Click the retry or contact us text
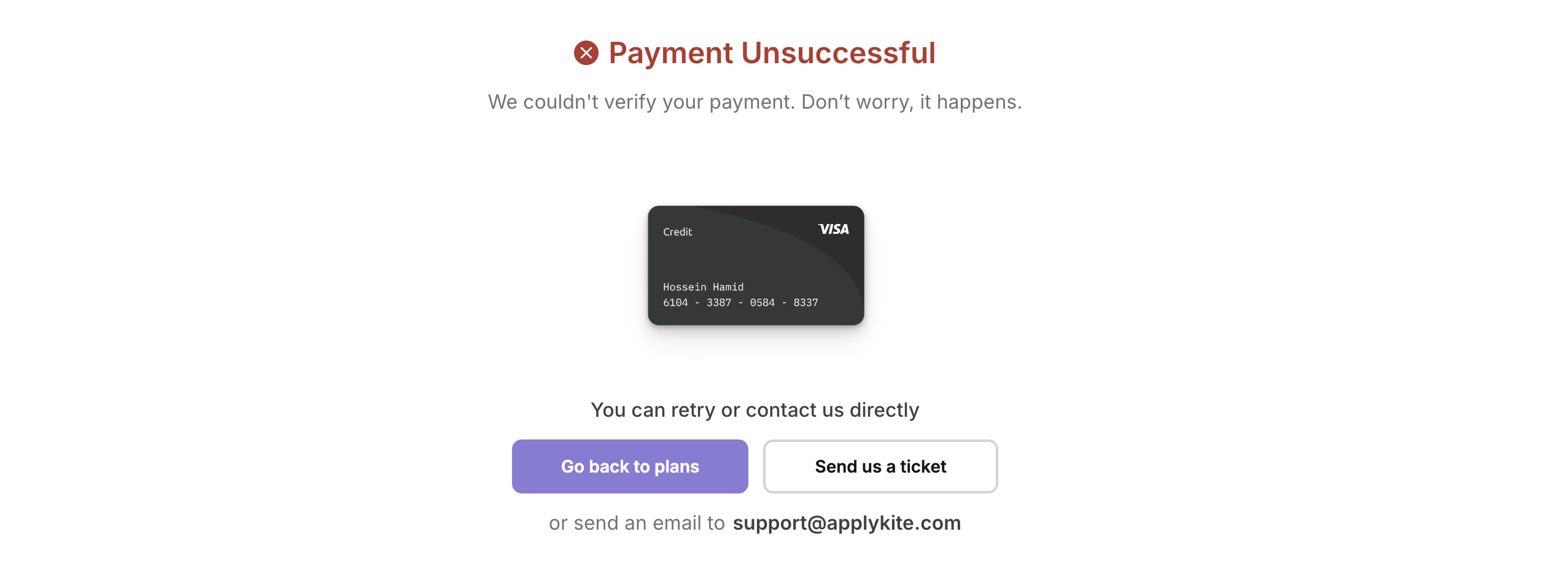This screenshot has width=1568, height=561. (x=755, y=410)
